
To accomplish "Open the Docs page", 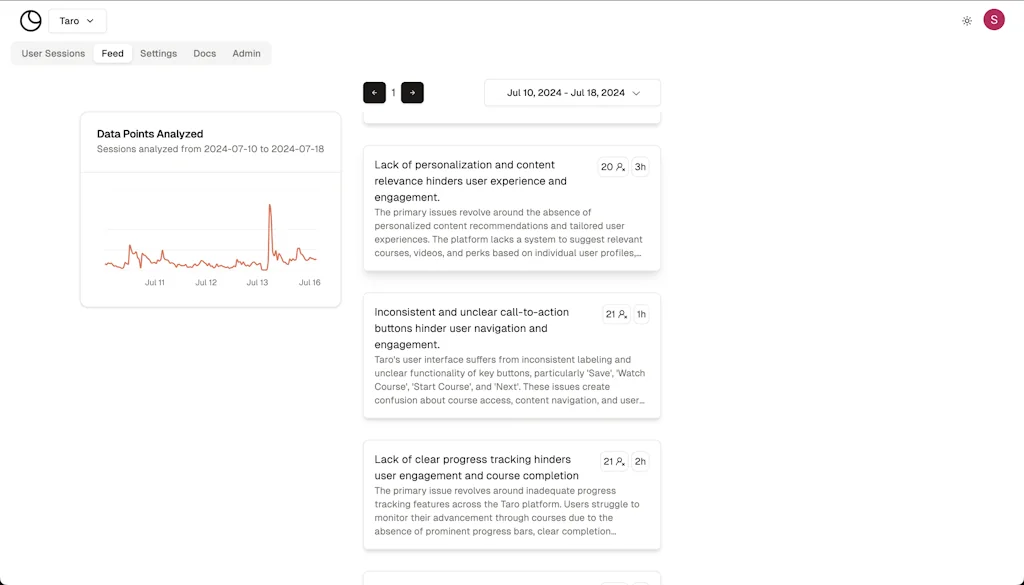I will [x=204, y=53].
